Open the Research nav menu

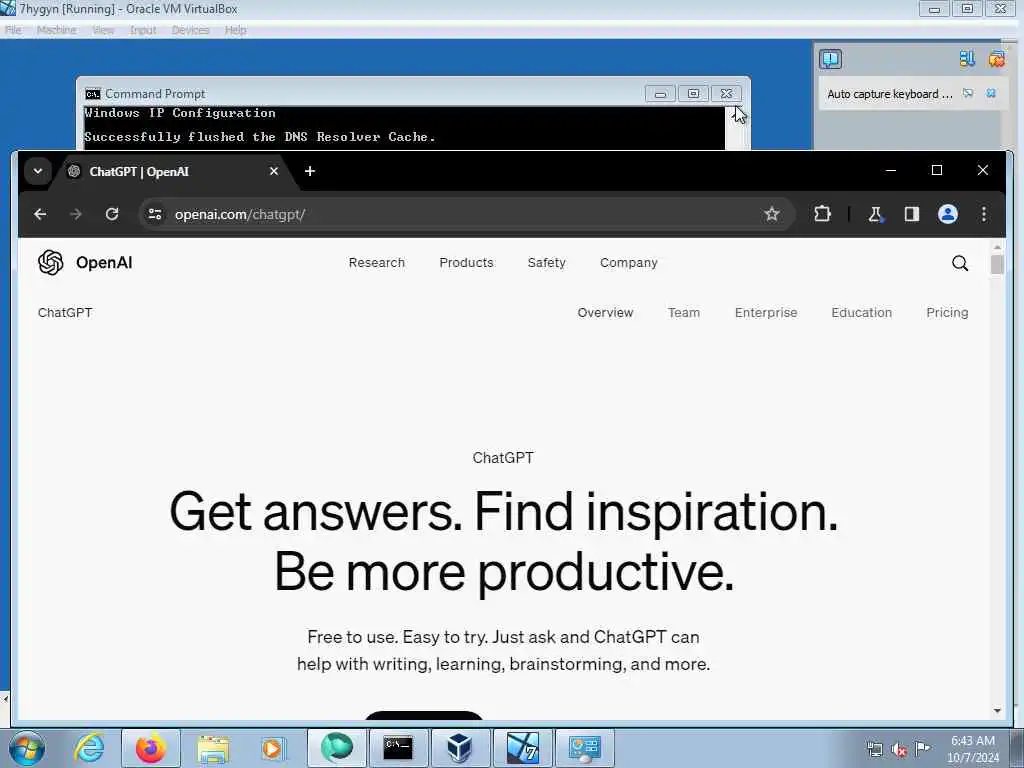pos(377,263)
